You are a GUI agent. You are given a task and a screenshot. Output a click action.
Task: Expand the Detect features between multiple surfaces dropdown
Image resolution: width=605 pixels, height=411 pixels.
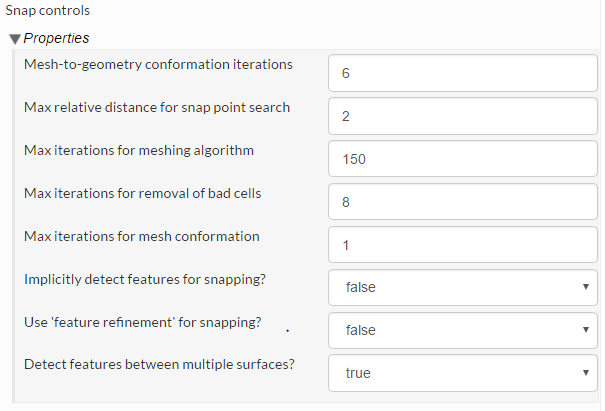pos(463,373)
